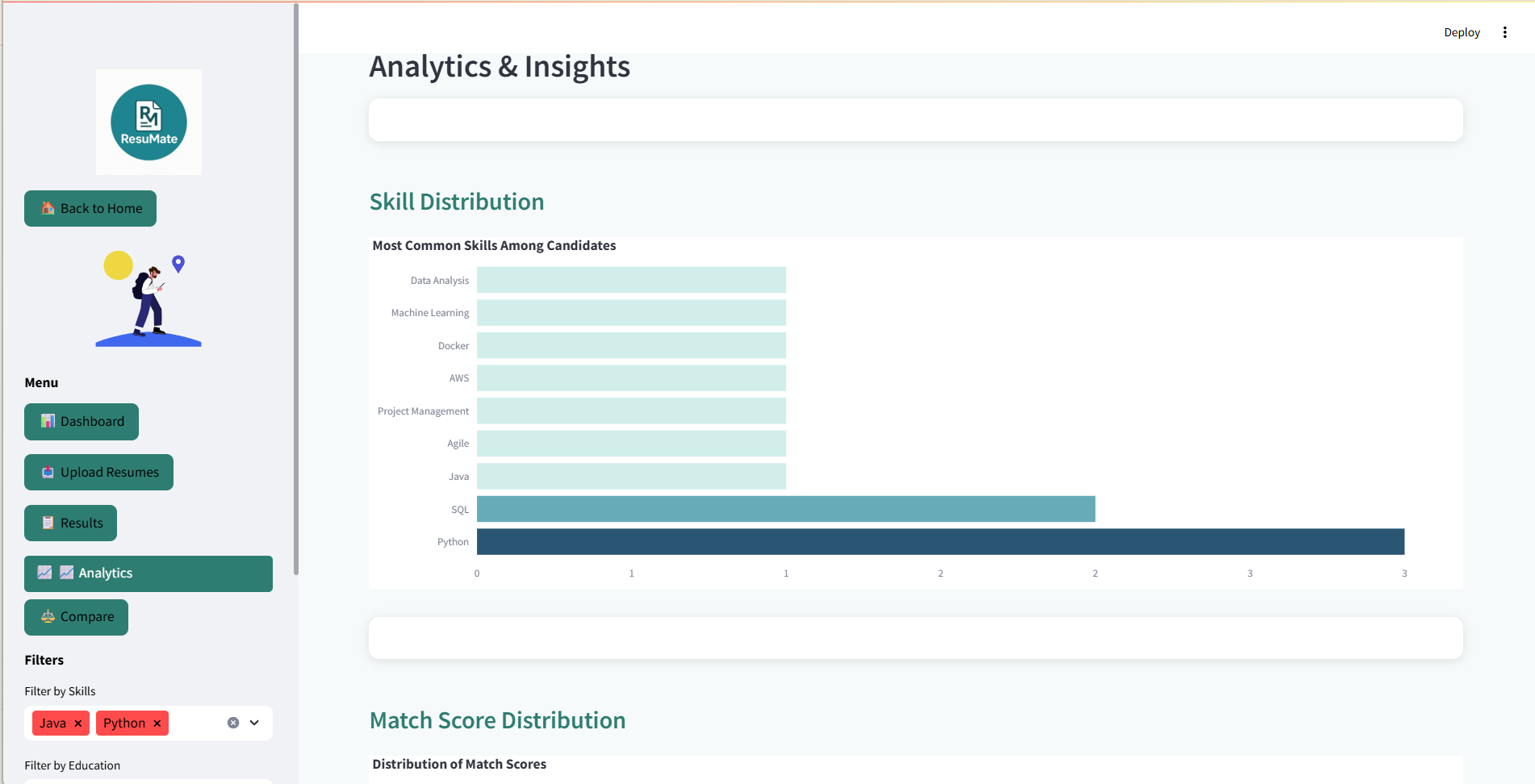The width and height of the screenshot is (1535, 784).
Task: Click the Back to Home button
Action: (90, 208)
